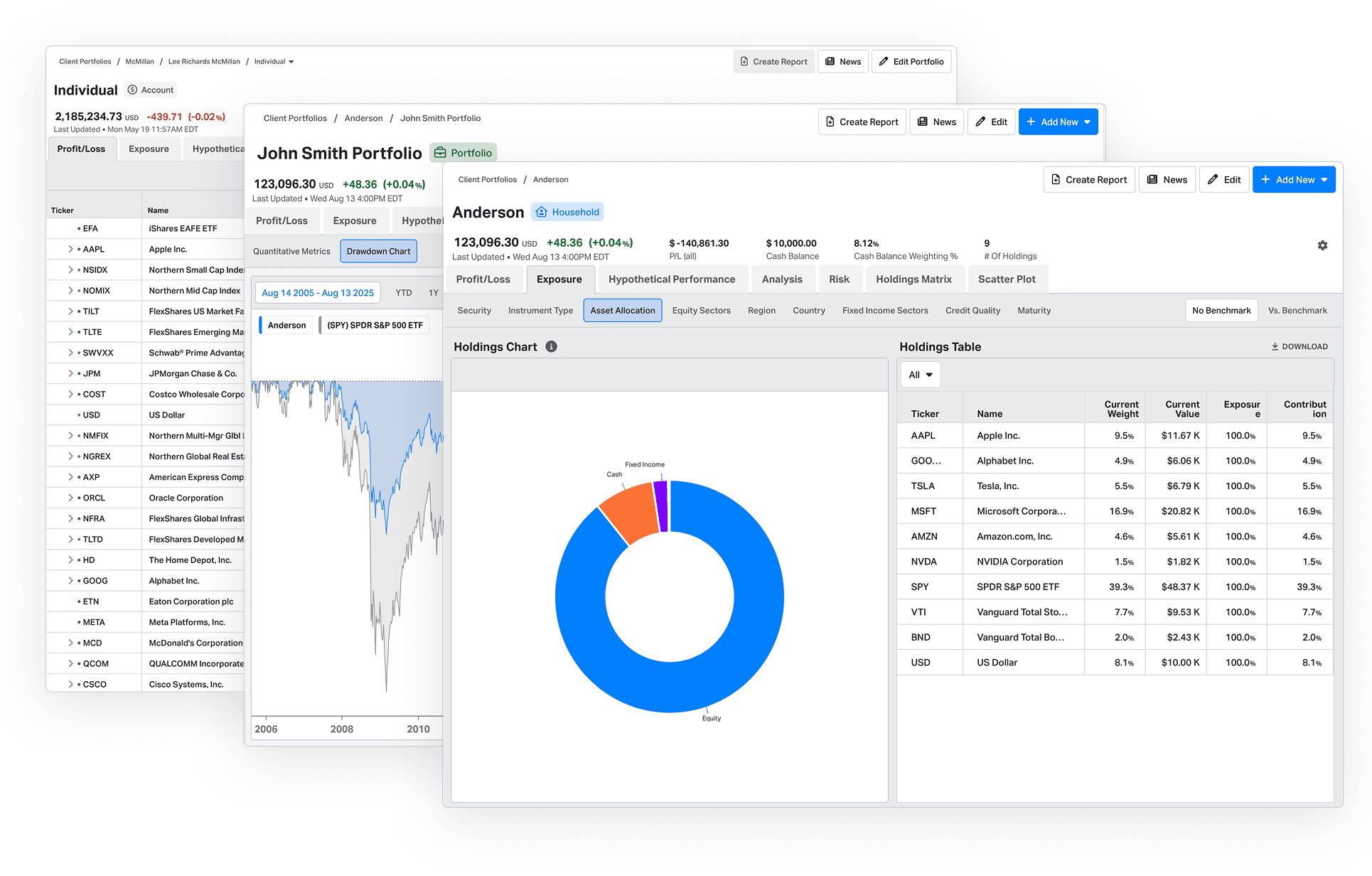Click the Aug 14 2005 – Aug 13 2025 date range selector

coord(317,292)
